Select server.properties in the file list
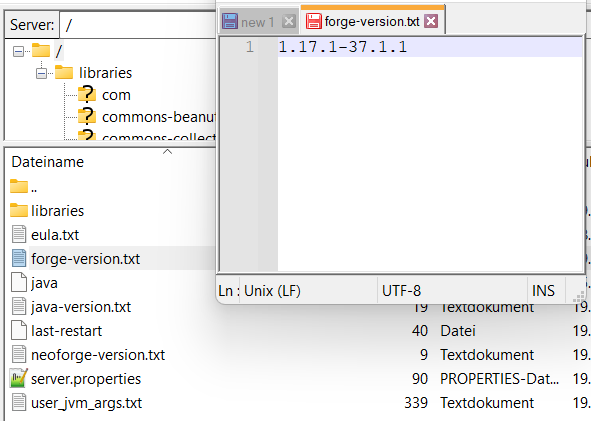591x421 pixels. [x=86, y=379]
